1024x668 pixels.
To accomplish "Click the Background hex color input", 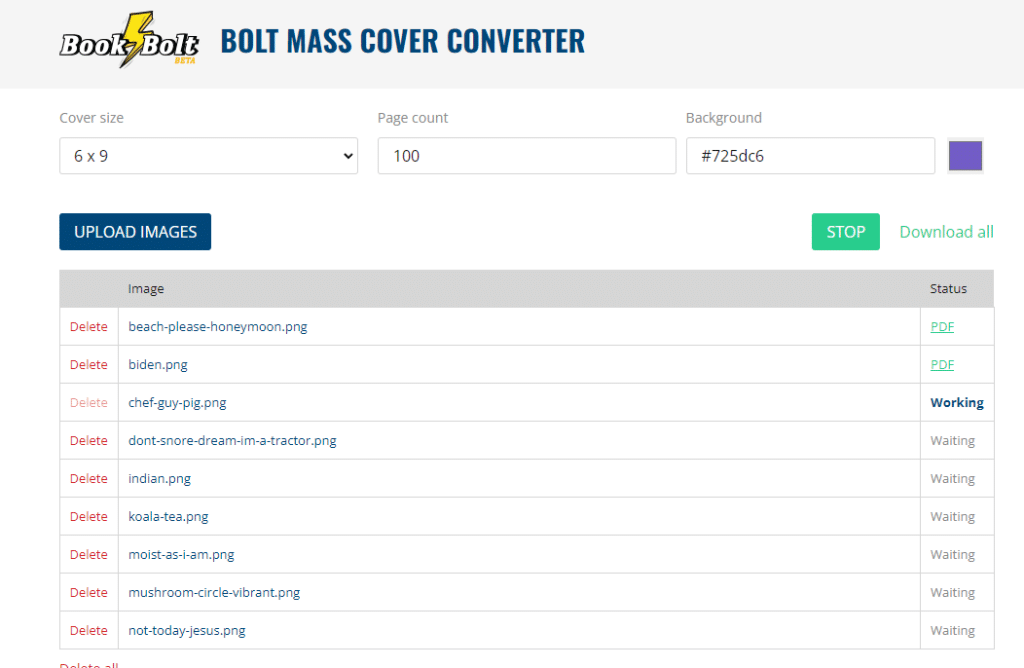I will pyautogui.click(x=810, y=156).
